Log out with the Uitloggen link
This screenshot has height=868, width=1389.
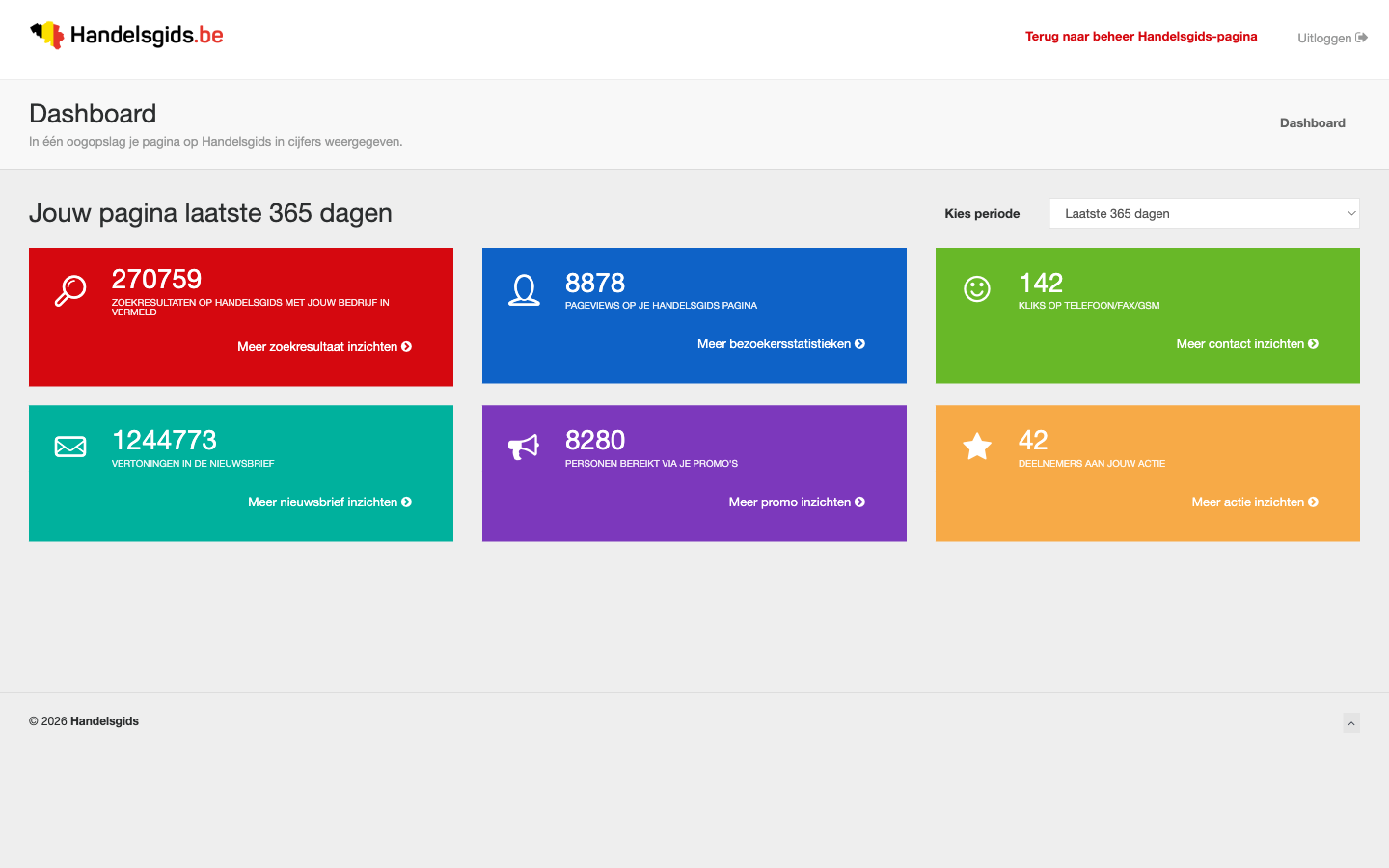1332,38
